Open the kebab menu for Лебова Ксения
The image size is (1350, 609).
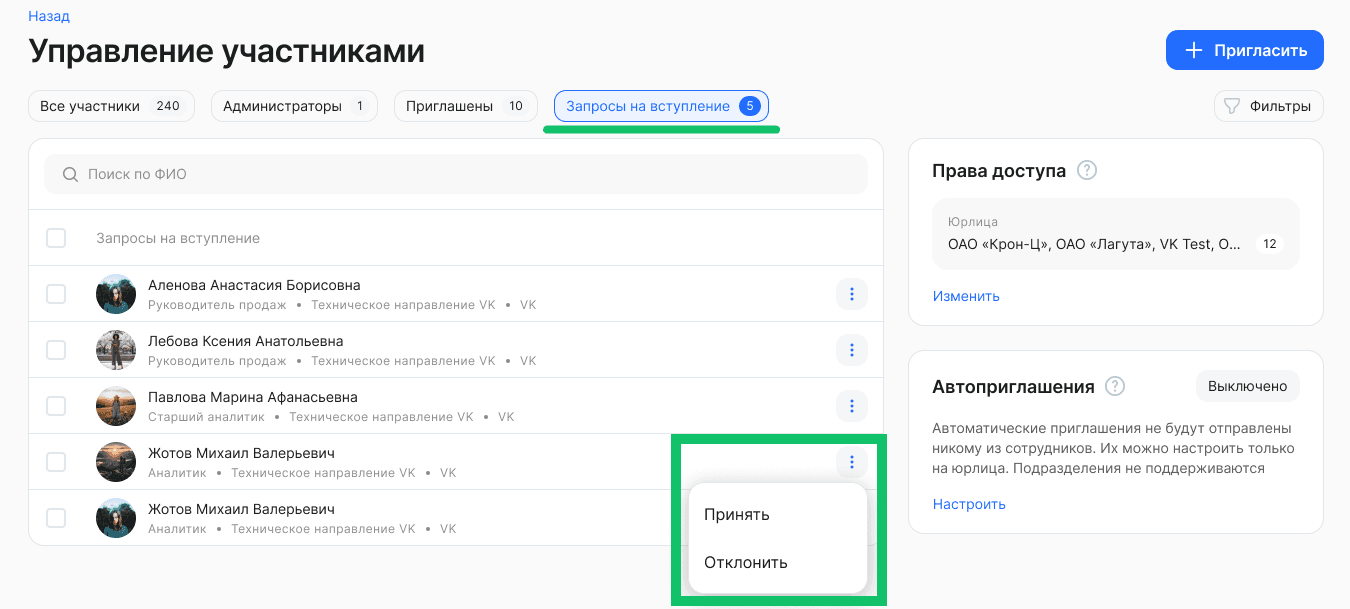click(x=851, y=350)
